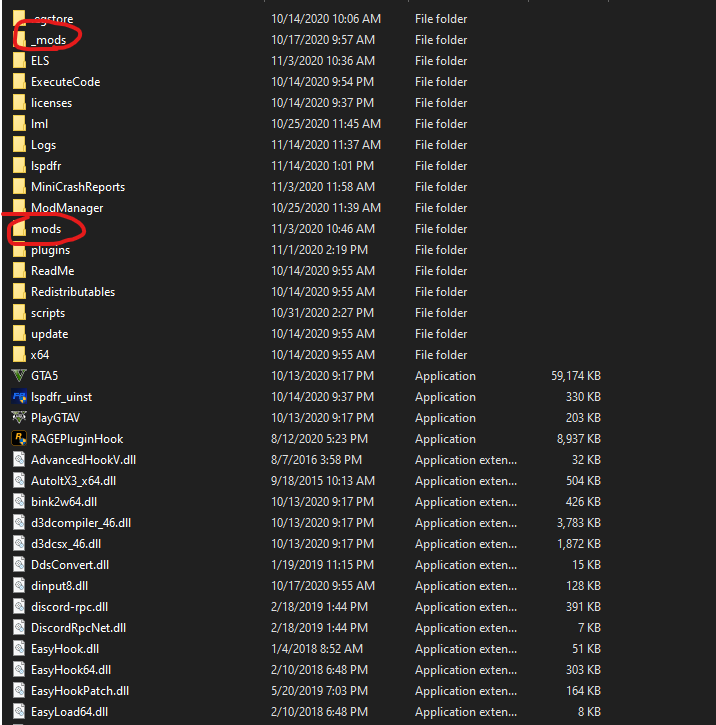Click the ModManager folder icon

pos(19,208)
